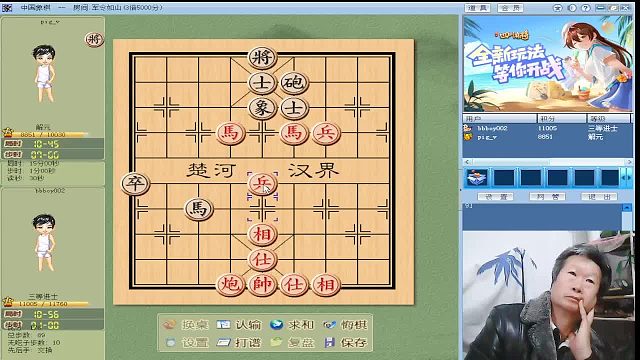Click the black 將 general piece on the board
Image resolution: width=640 pixels, height=360 pixels.
point(262,57)
